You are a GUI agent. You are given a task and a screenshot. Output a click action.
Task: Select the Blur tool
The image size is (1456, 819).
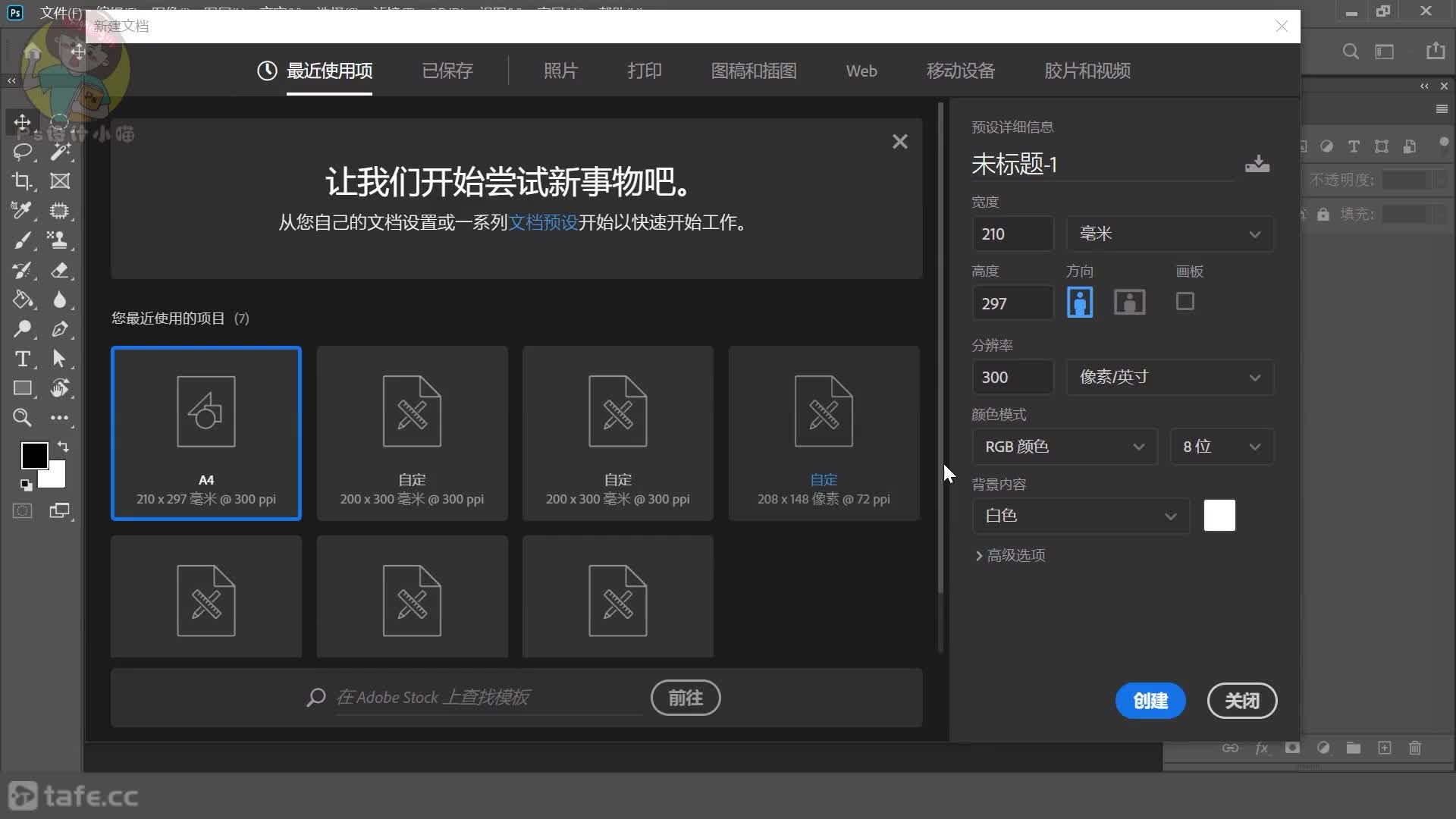click(60, 300)
